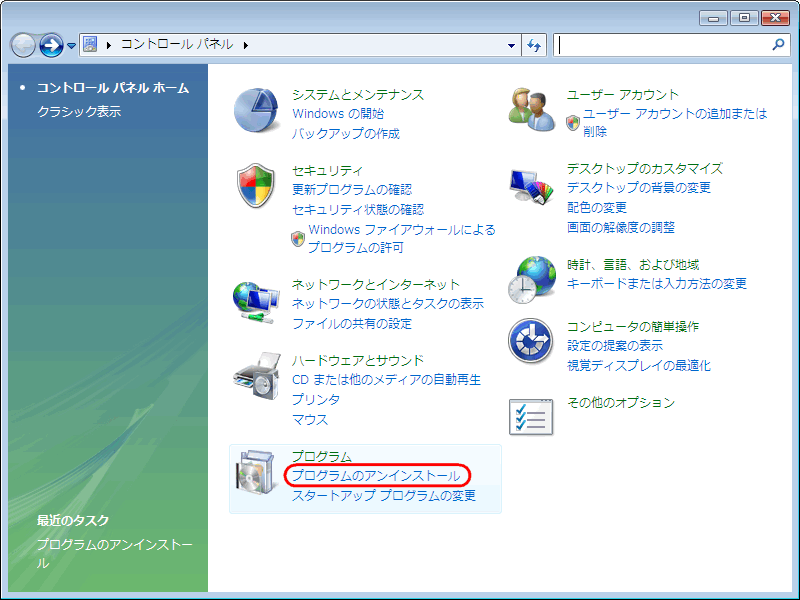Open the recent pages dropdown beside Forward button

(x=71, y=46)
